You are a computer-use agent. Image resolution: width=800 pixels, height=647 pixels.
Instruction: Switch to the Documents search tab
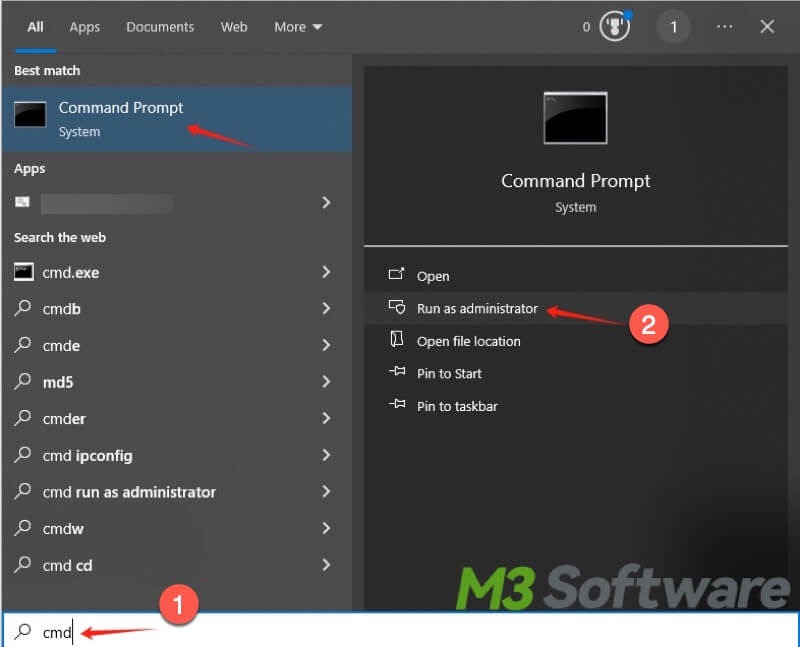click(159, 27)
